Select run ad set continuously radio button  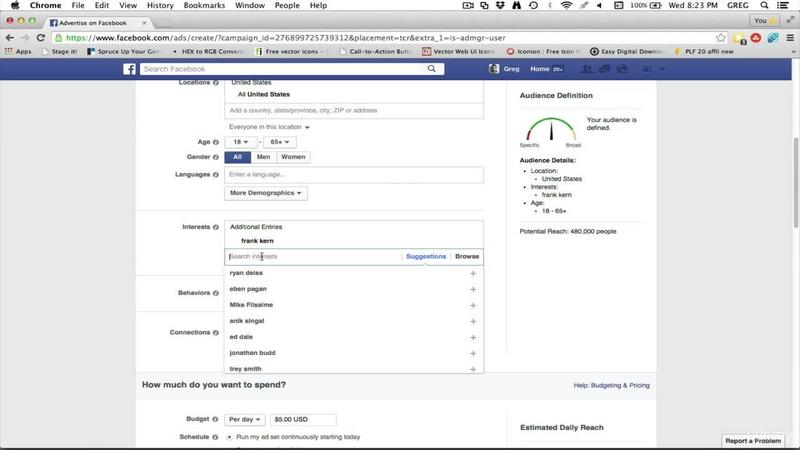[229, 437]
